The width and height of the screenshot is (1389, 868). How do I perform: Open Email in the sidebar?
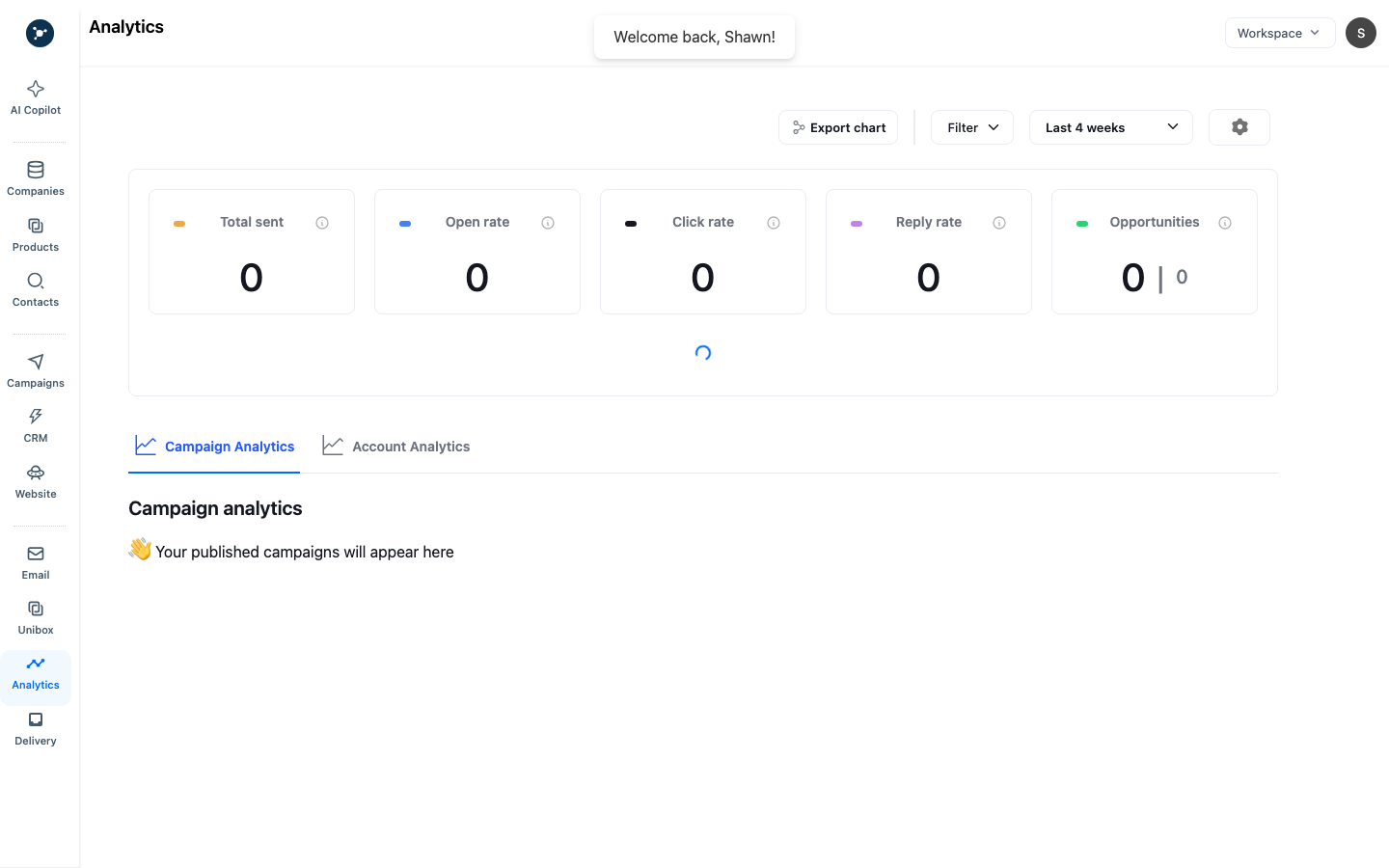[x=36, y=562]
